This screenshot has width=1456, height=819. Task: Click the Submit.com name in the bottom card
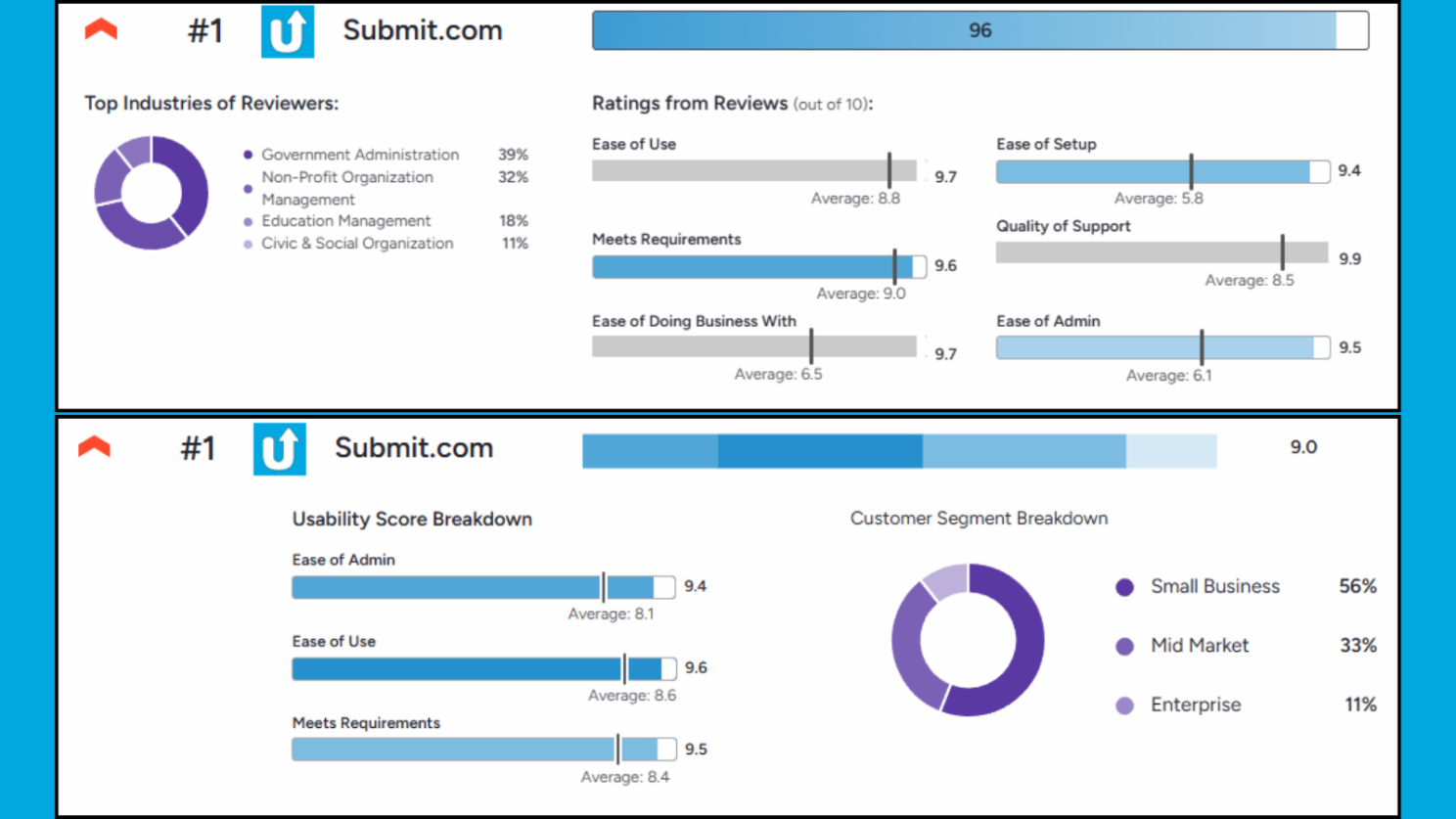tap(415, 448)
